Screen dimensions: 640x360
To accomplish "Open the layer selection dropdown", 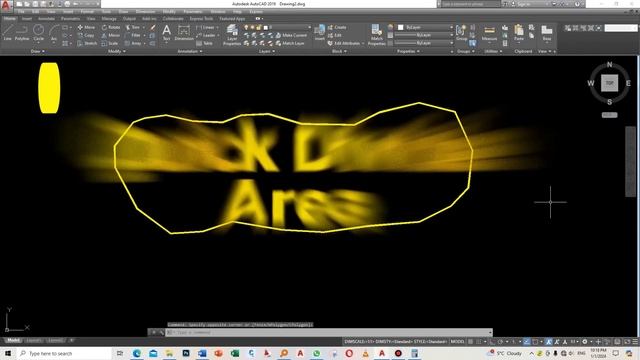I will pyautogui.click(x=278, y=27).
